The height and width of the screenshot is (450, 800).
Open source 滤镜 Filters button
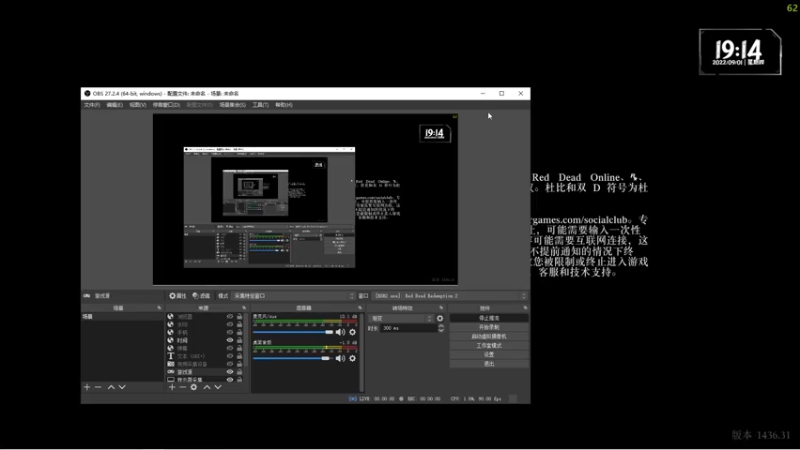[201, 296]
